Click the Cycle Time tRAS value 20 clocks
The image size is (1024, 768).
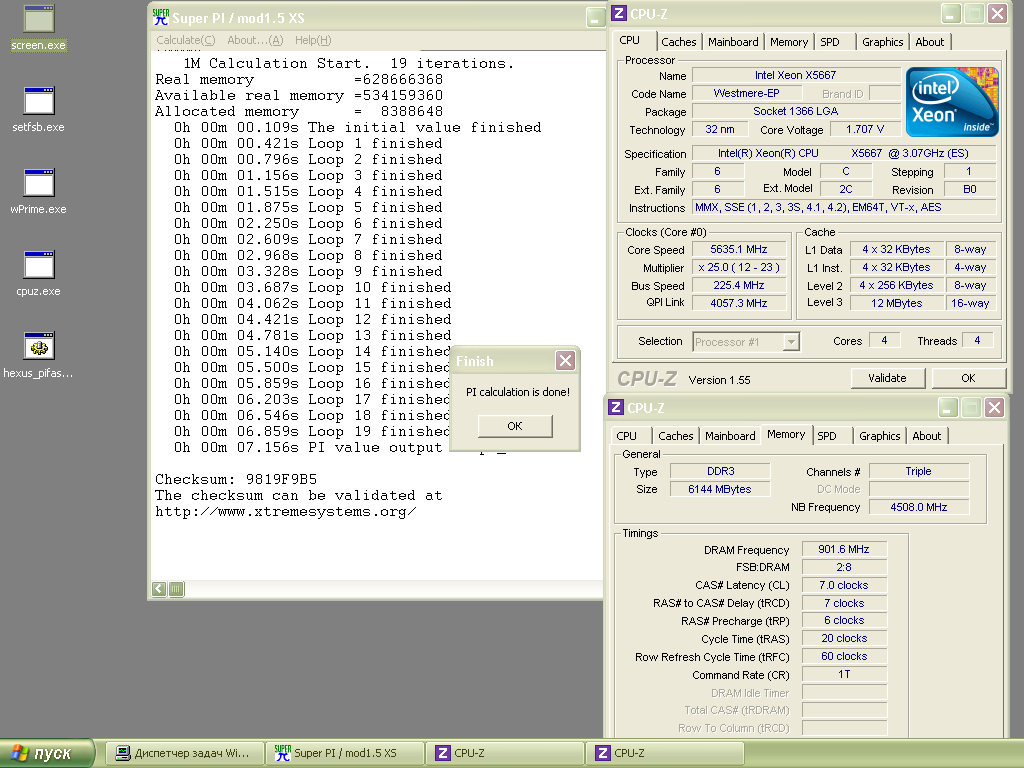click(x=844, y=638)
